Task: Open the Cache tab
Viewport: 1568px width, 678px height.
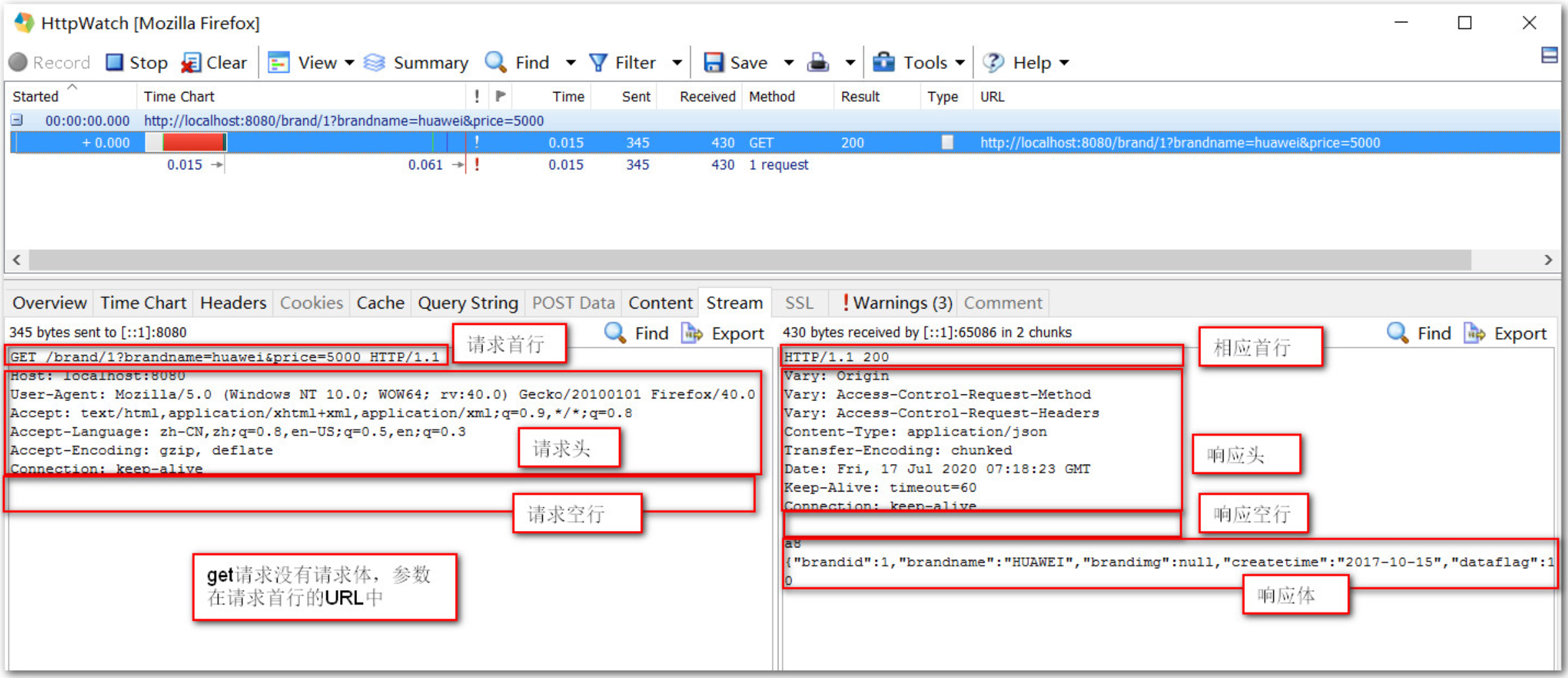Action: click(x=381, y=303)
